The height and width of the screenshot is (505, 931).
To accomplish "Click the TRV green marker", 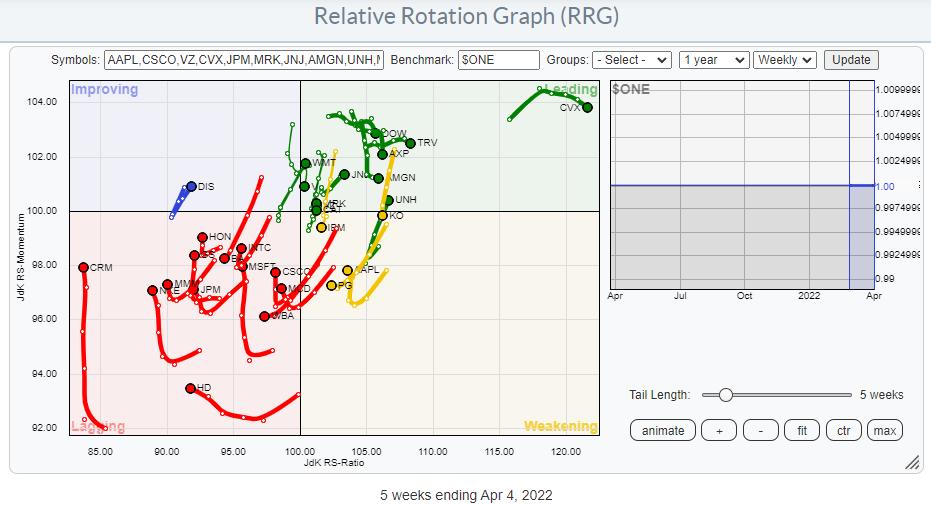I will point(410,143).
